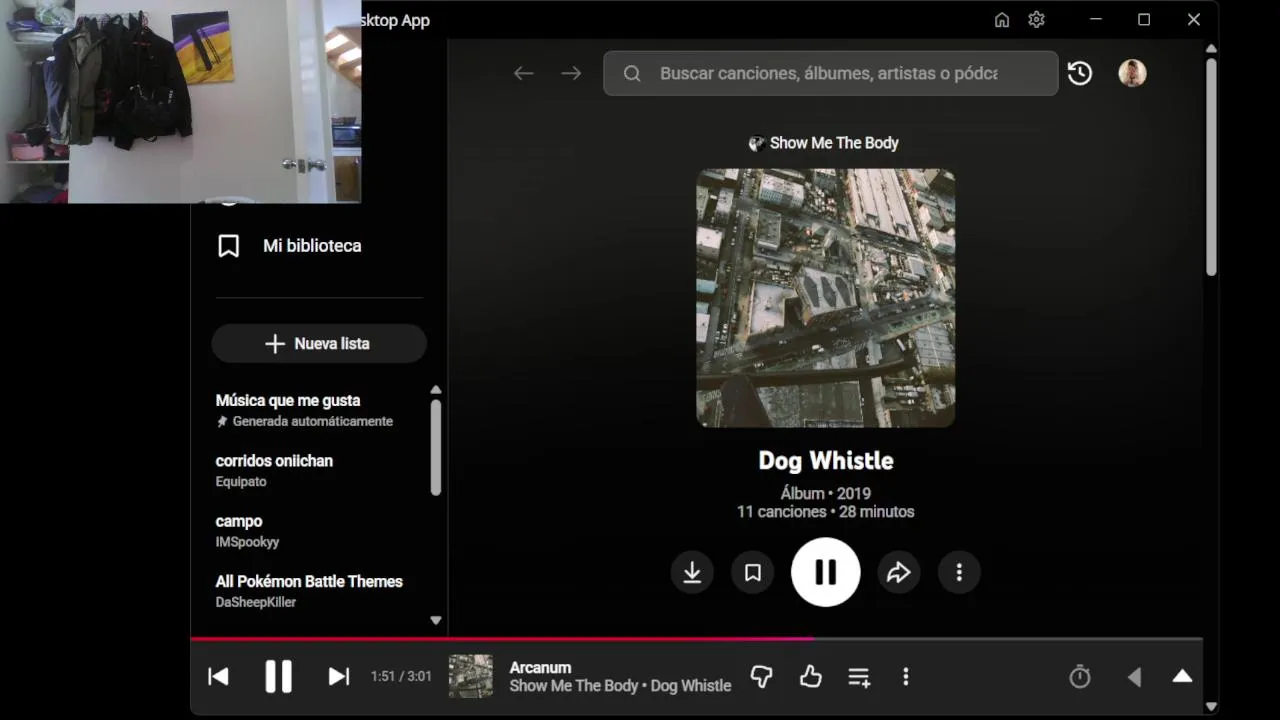
Task: Skip to previous track
Action: [218, 677]
